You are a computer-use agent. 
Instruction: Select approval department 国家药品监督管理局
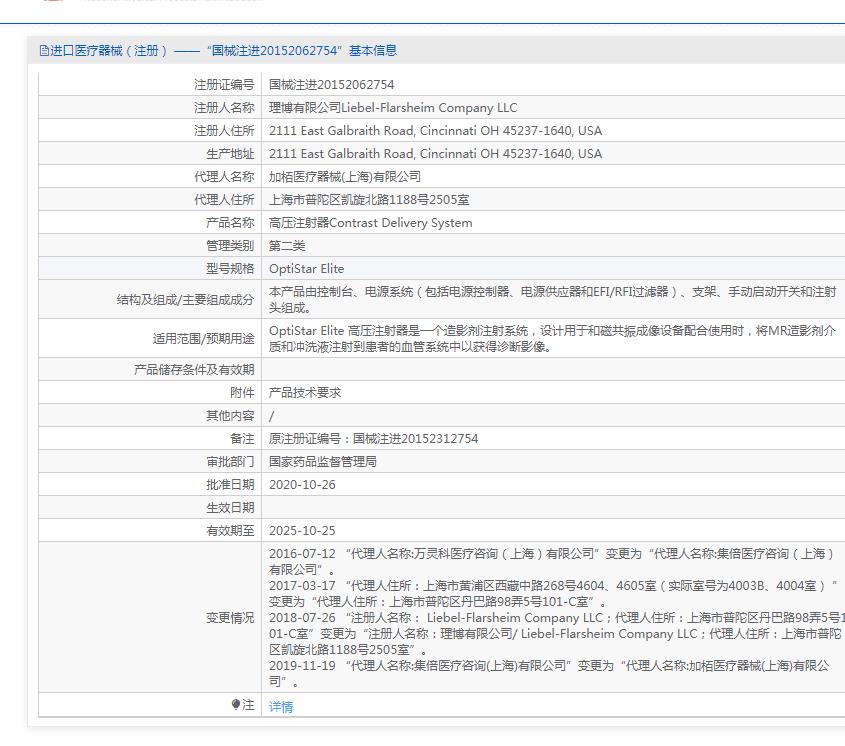point(323,462)
